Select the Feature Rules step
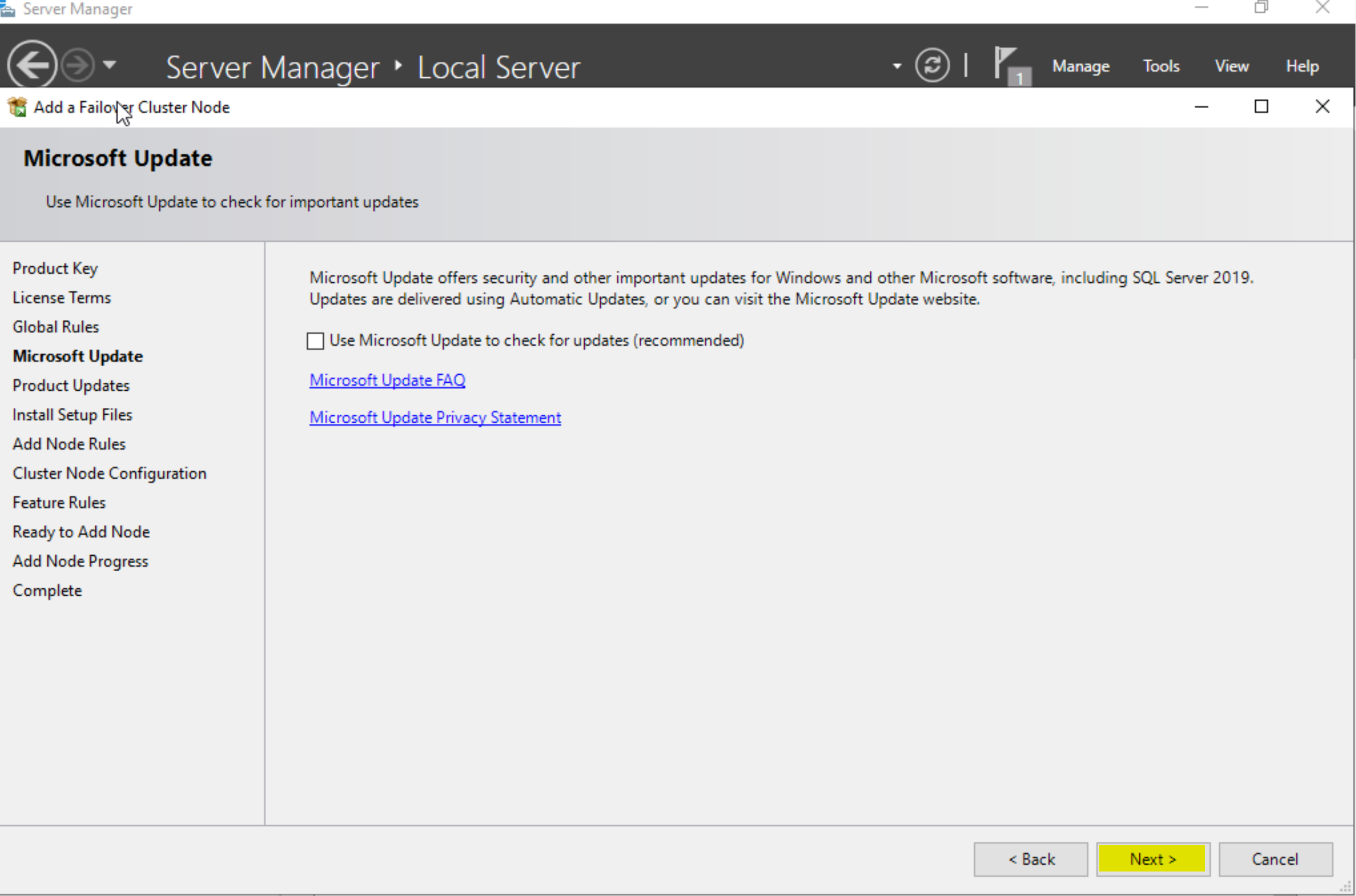 (59, 503)
